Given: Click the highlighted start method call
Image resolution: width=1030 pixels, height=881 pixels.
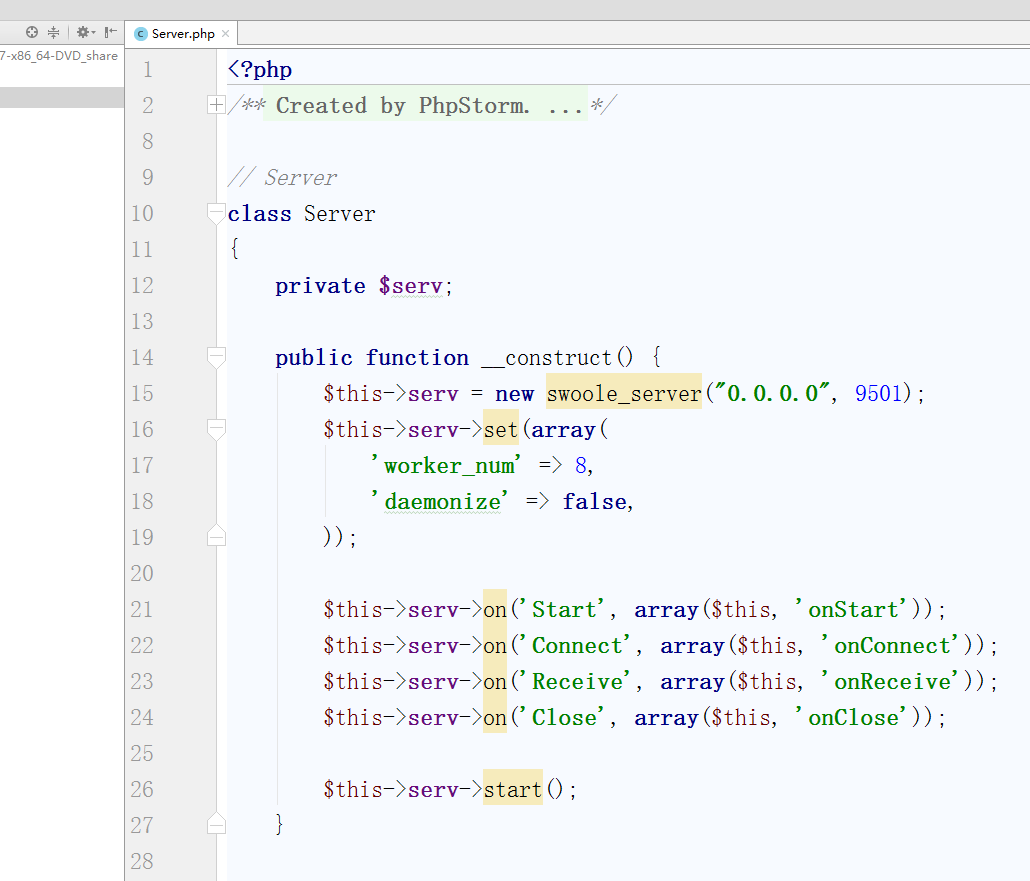Looking at the screenshot, I should 512,789.
